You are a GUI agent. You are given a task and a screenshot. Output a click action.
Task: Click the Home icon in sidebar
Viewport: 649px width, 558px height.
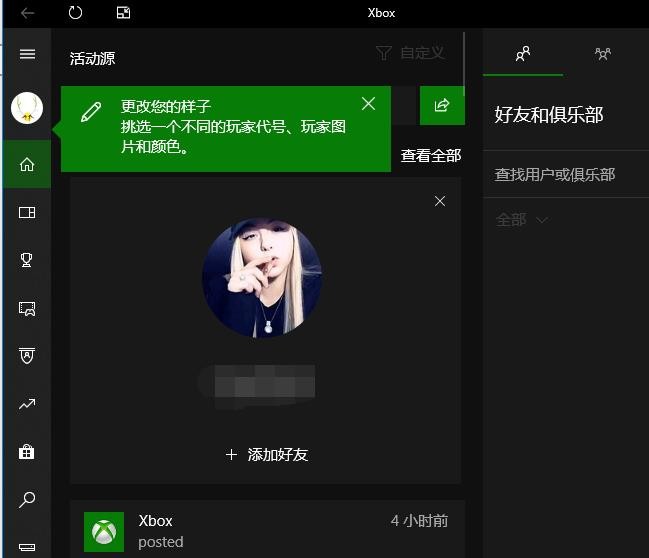(x=27, y=164)
